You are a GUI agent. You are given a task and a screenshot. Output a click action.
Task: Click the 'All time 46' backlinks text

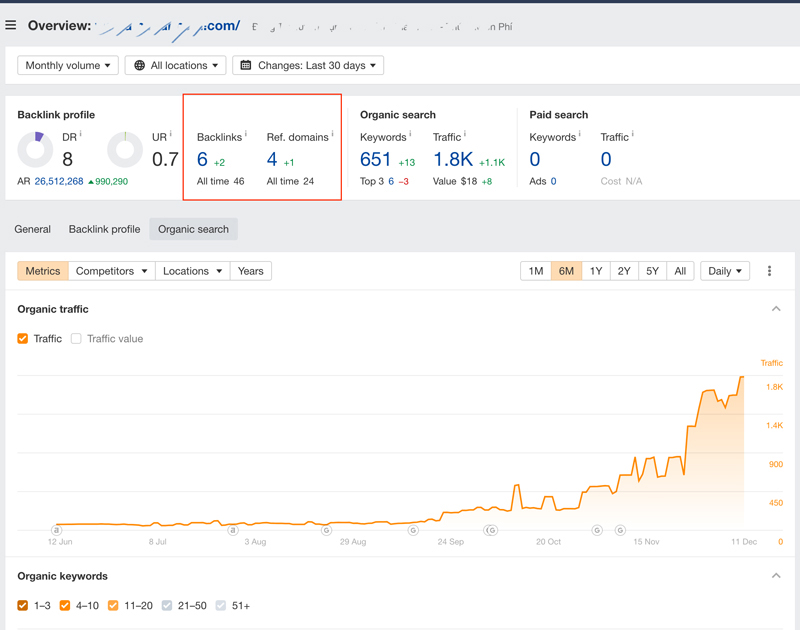coord(220,181)
